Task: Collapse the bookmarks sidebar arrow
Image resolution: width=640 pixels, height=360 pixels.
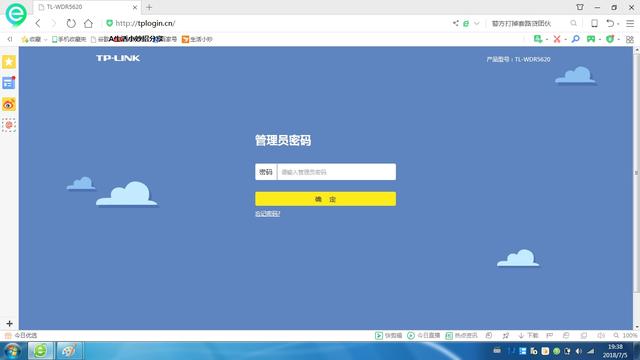Action: pos(10,39)
